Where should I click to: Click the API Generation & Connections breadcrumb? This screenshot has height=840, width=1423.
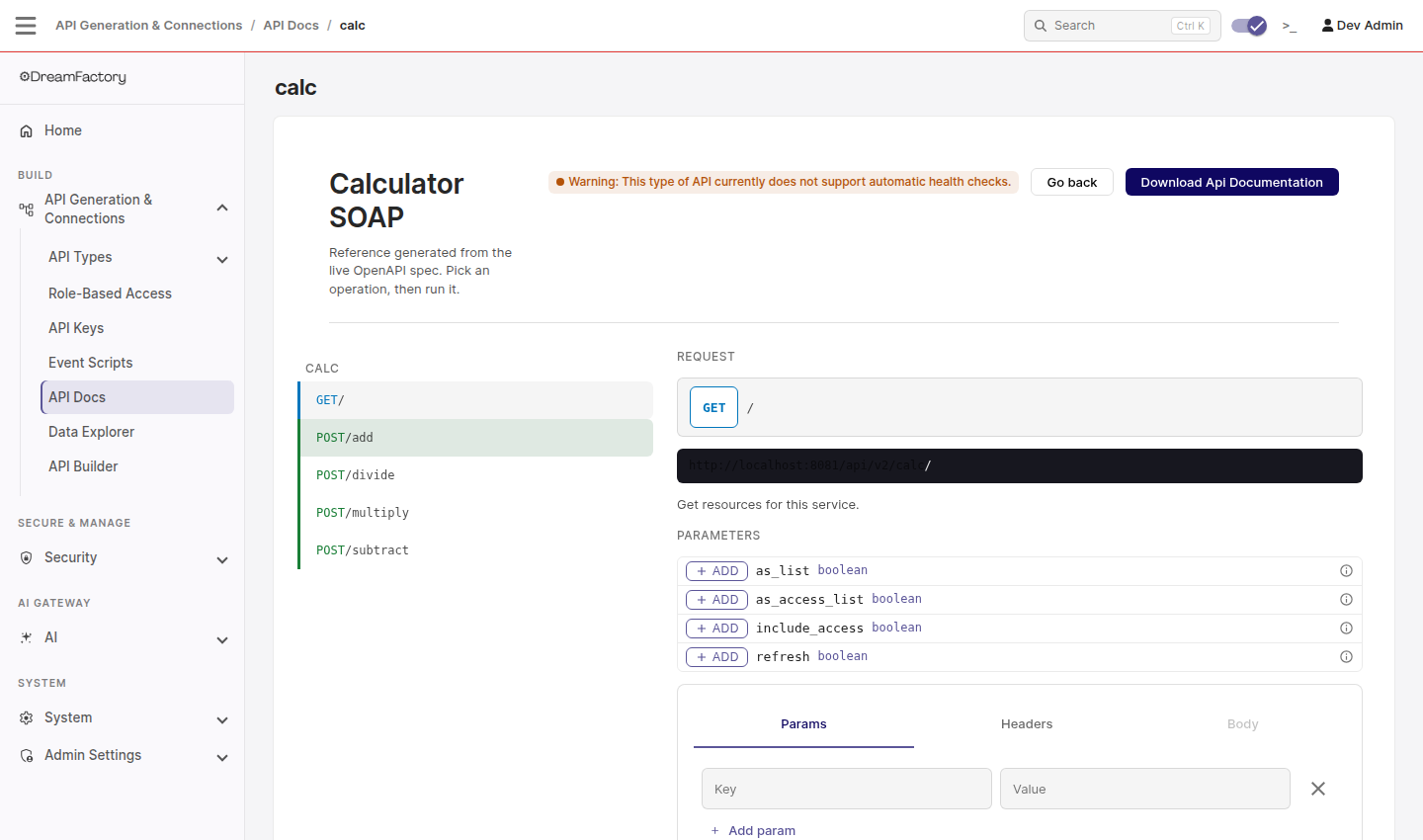[x=148, y=26]
